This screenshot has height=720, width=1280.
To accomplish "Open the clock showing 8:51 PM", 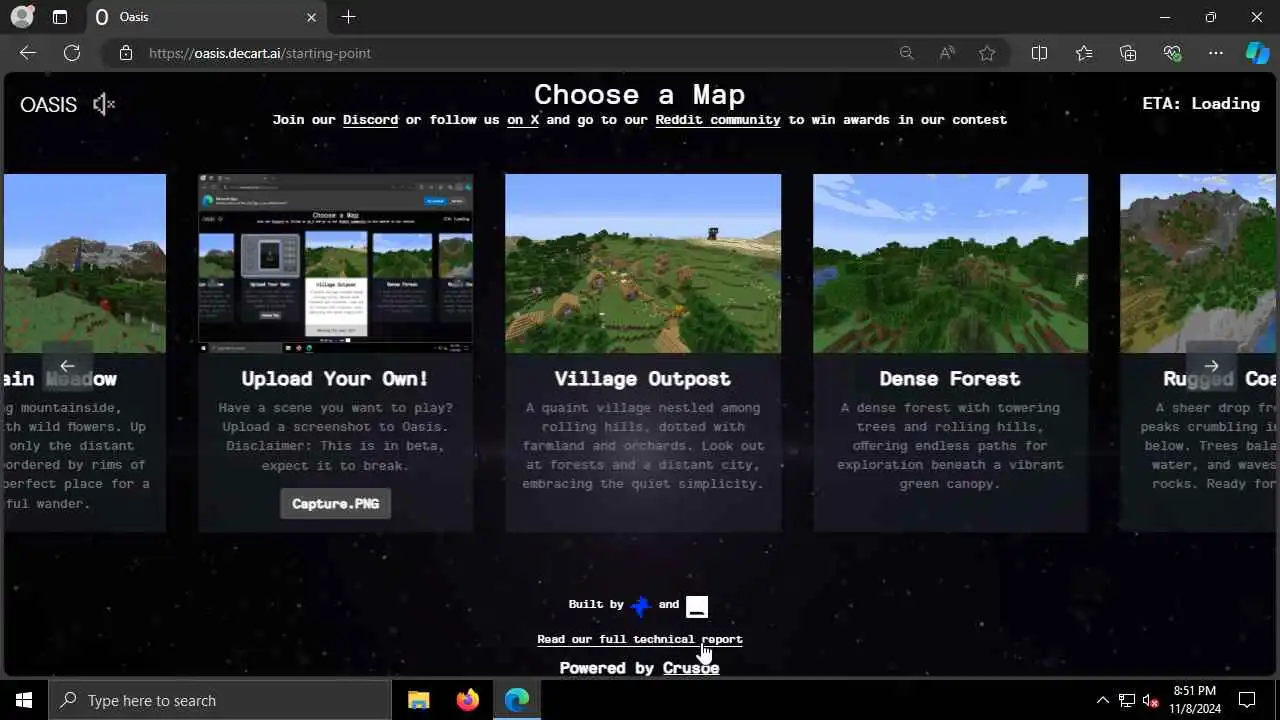I will tap(1194, 700).
